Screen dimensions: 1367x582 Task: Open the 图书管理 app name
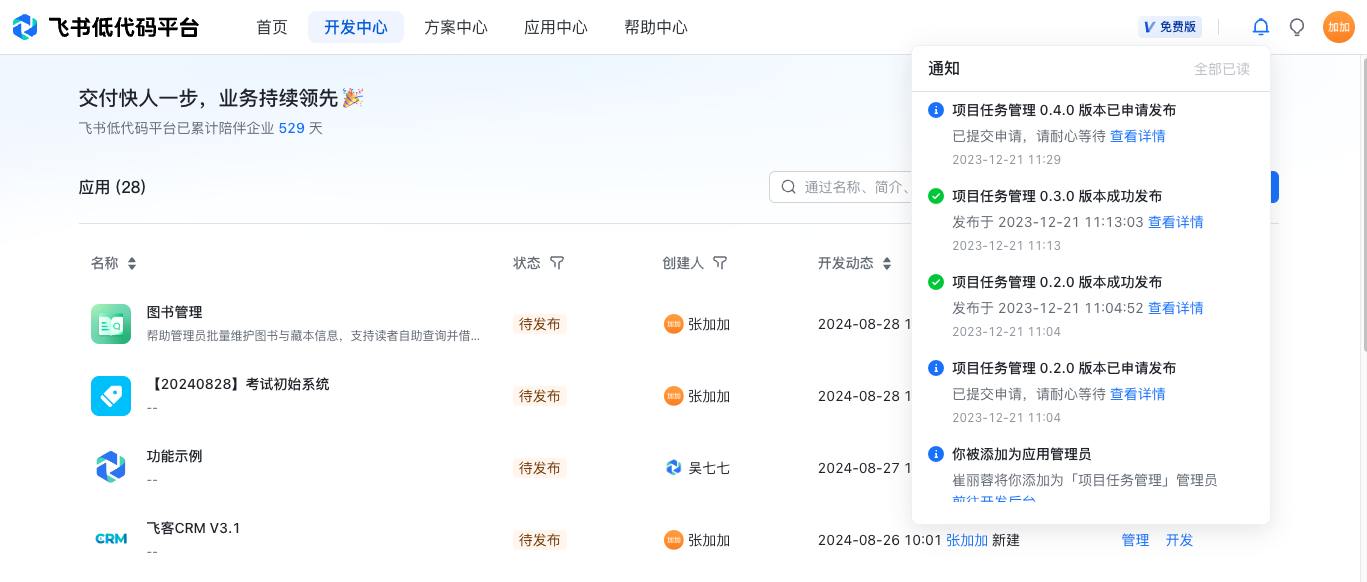click(x=175, y=312)
